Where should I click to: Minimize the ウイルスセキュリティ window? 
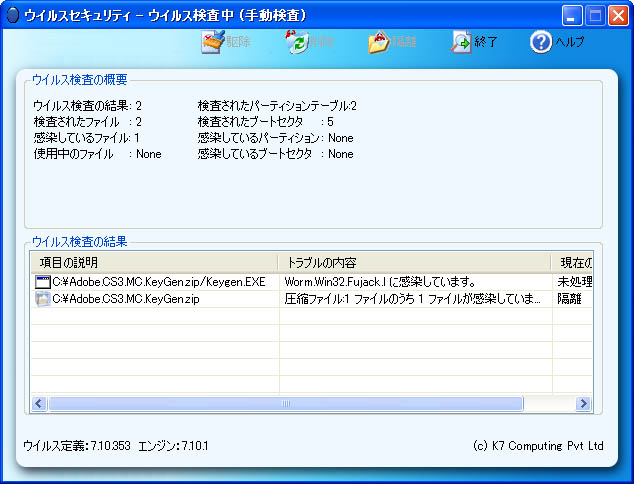572,16
